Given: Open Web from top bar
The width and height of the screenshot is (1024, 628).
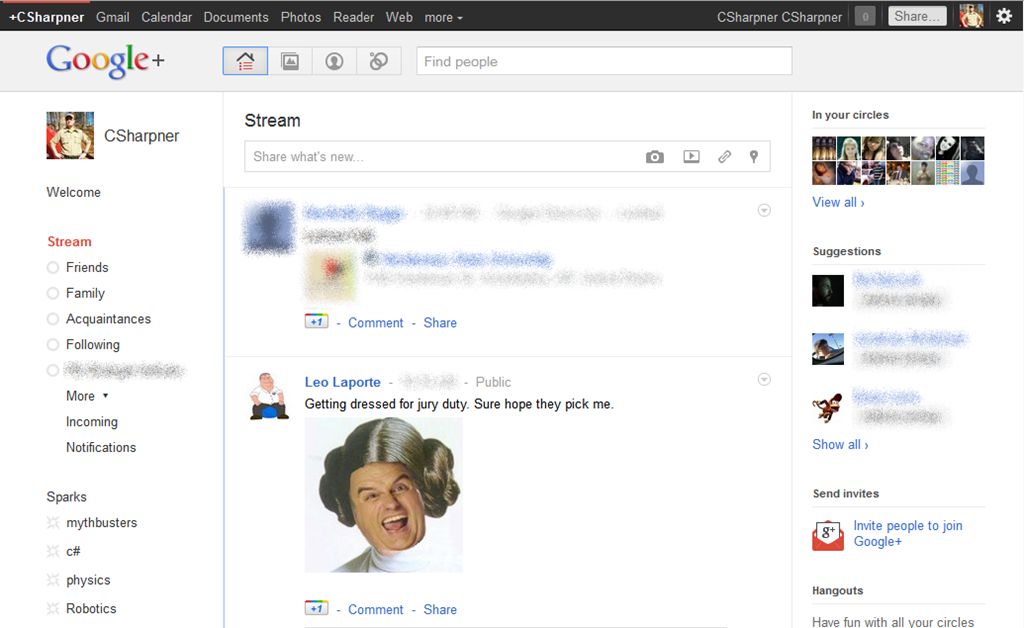Looking at the screenshot, I should click(399, 17).
